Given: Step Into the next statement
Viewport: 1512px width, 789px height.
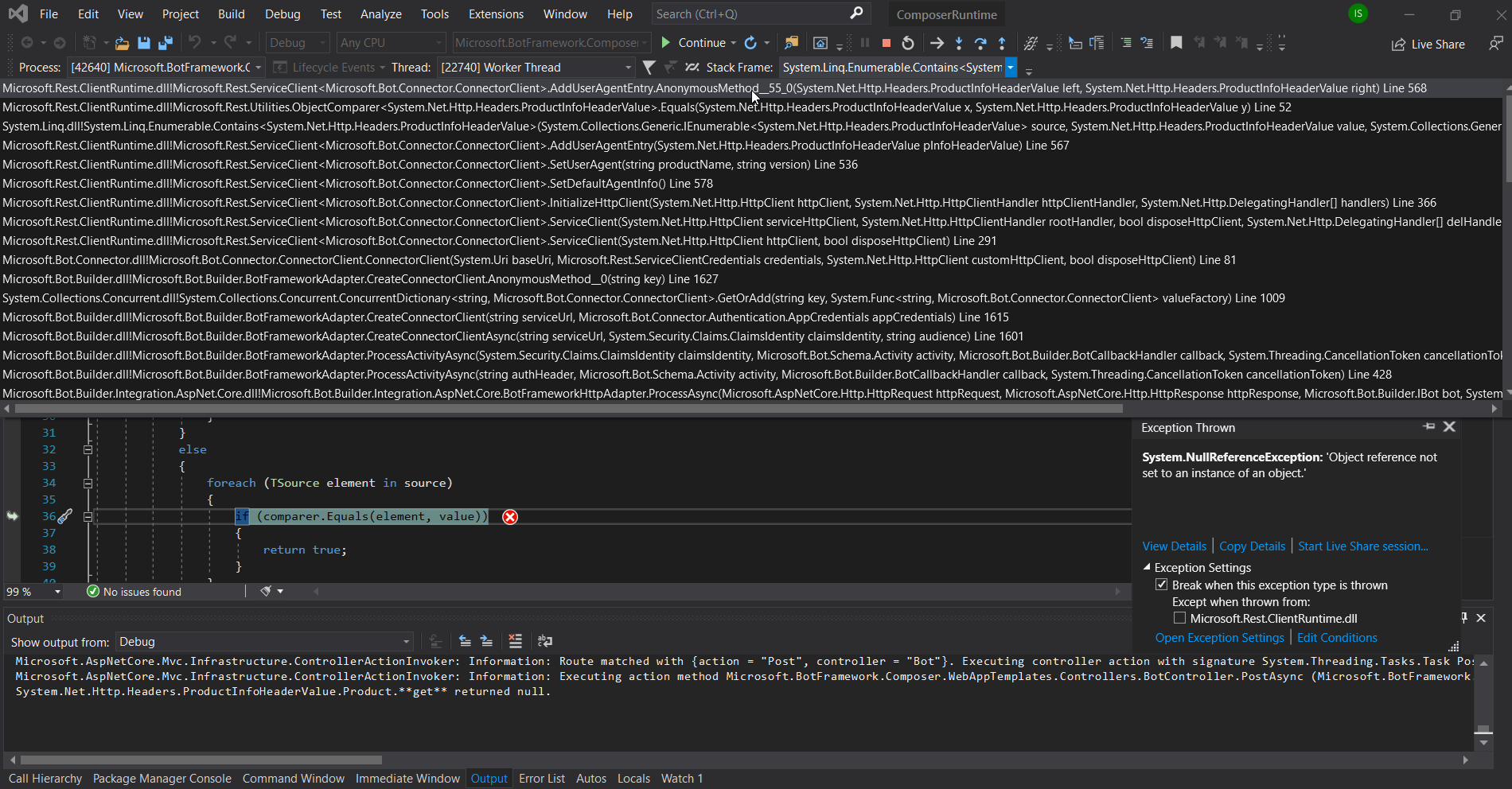Looking at the screenshot, I should click(959, 43).
